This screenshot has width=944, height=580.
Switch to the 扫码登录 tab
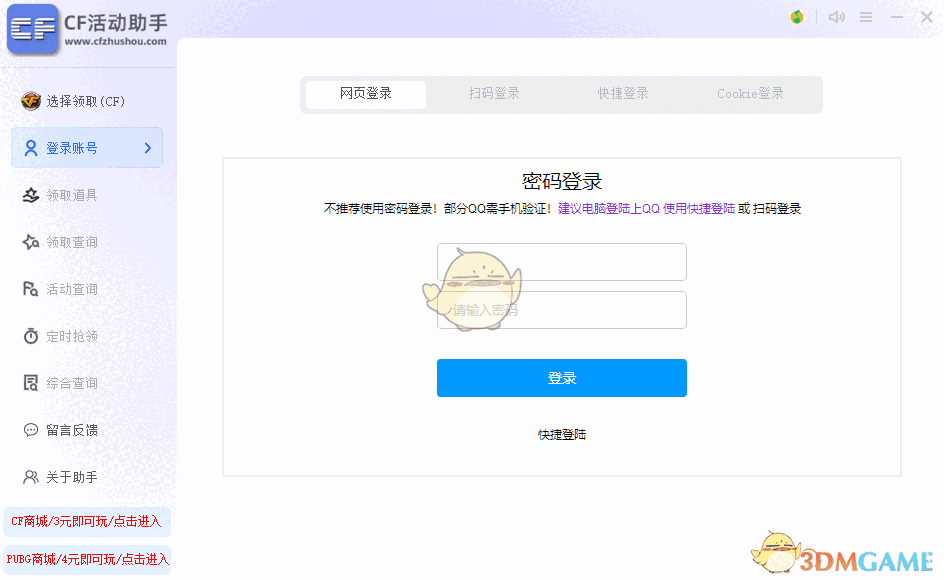[x=493, y=94]
